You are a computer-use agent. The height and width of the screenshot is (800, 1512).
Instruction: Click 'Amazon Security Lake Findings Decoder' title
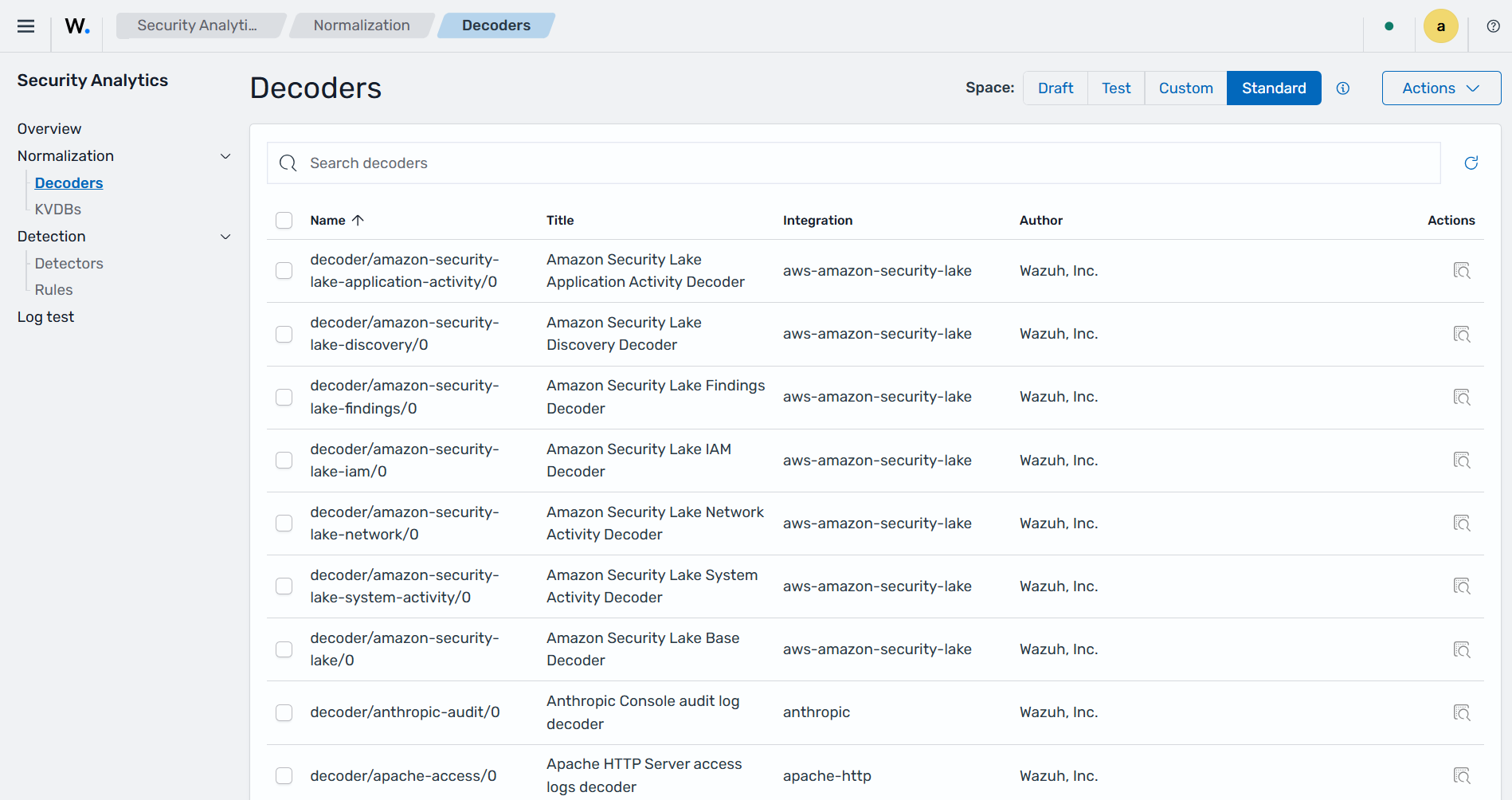click(656, 397)
